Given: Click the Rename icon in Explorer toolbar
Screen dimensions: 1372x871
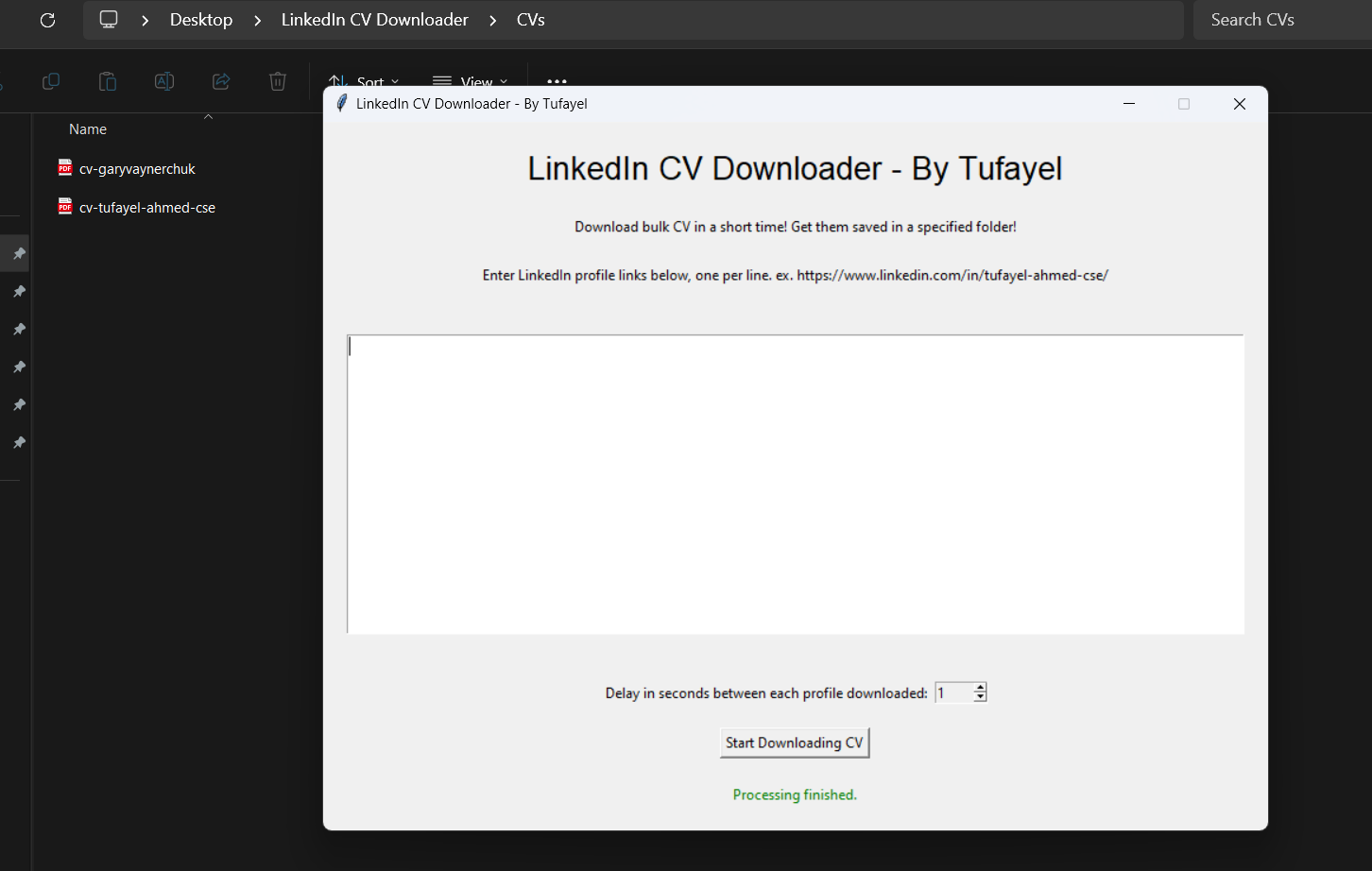Looking at the screenshot, I should 164,81.
